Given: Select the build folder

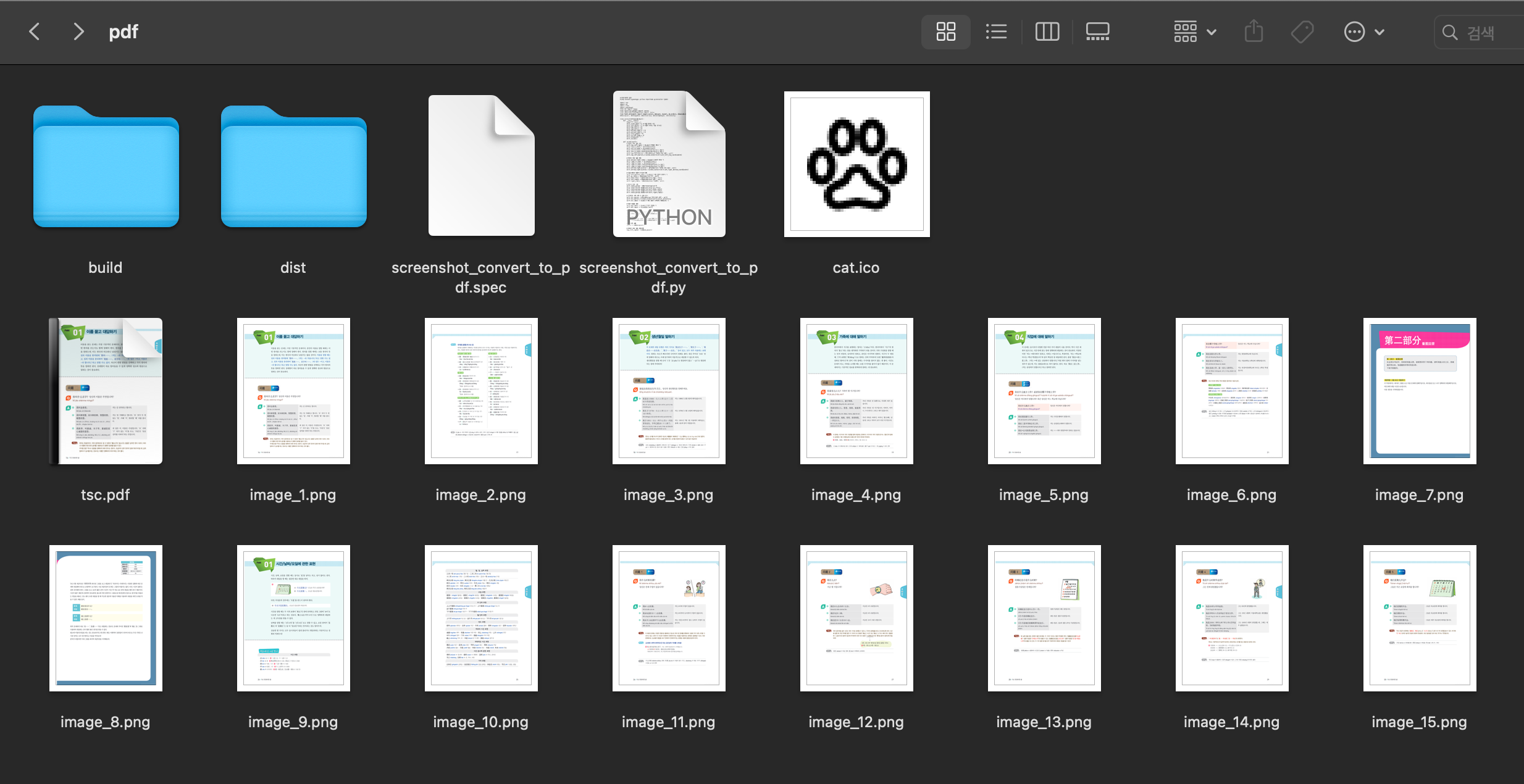Looking at the screenshot, I should click(106, 166).
